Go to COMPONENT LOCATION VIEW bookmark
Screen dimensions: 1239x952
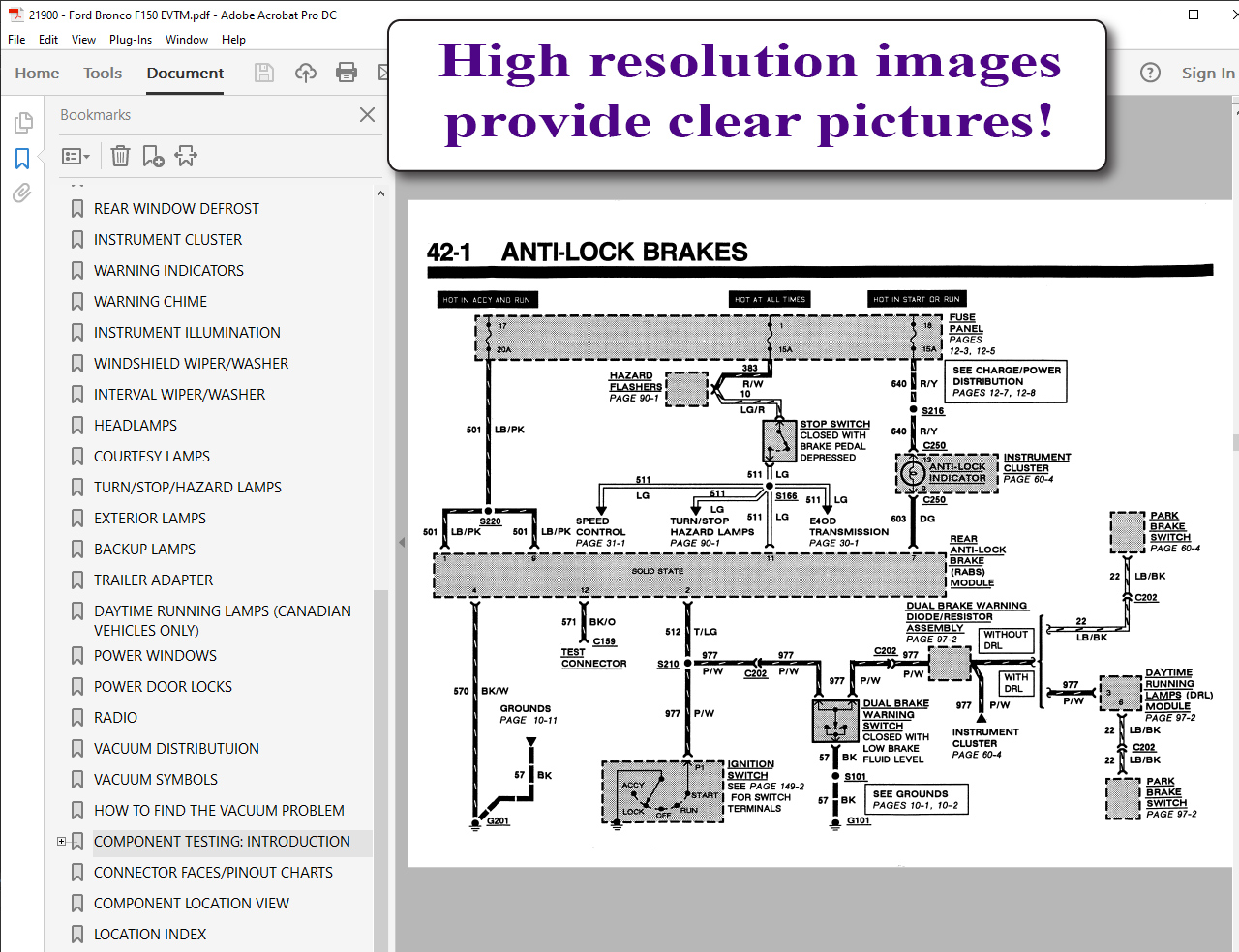192,904
